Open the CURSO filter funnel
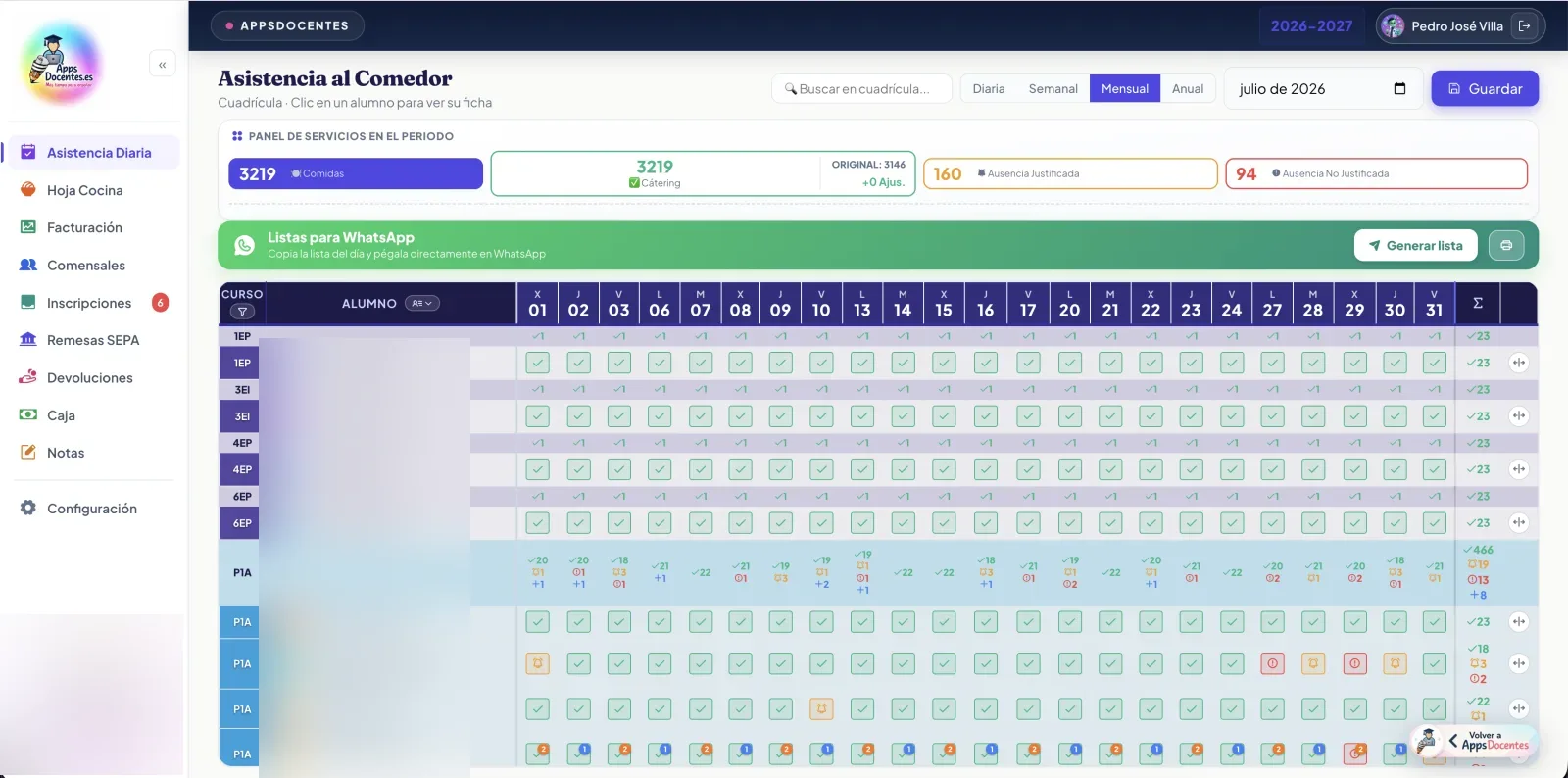This screenshot has height=778, width=1568. tap(242, 312)
